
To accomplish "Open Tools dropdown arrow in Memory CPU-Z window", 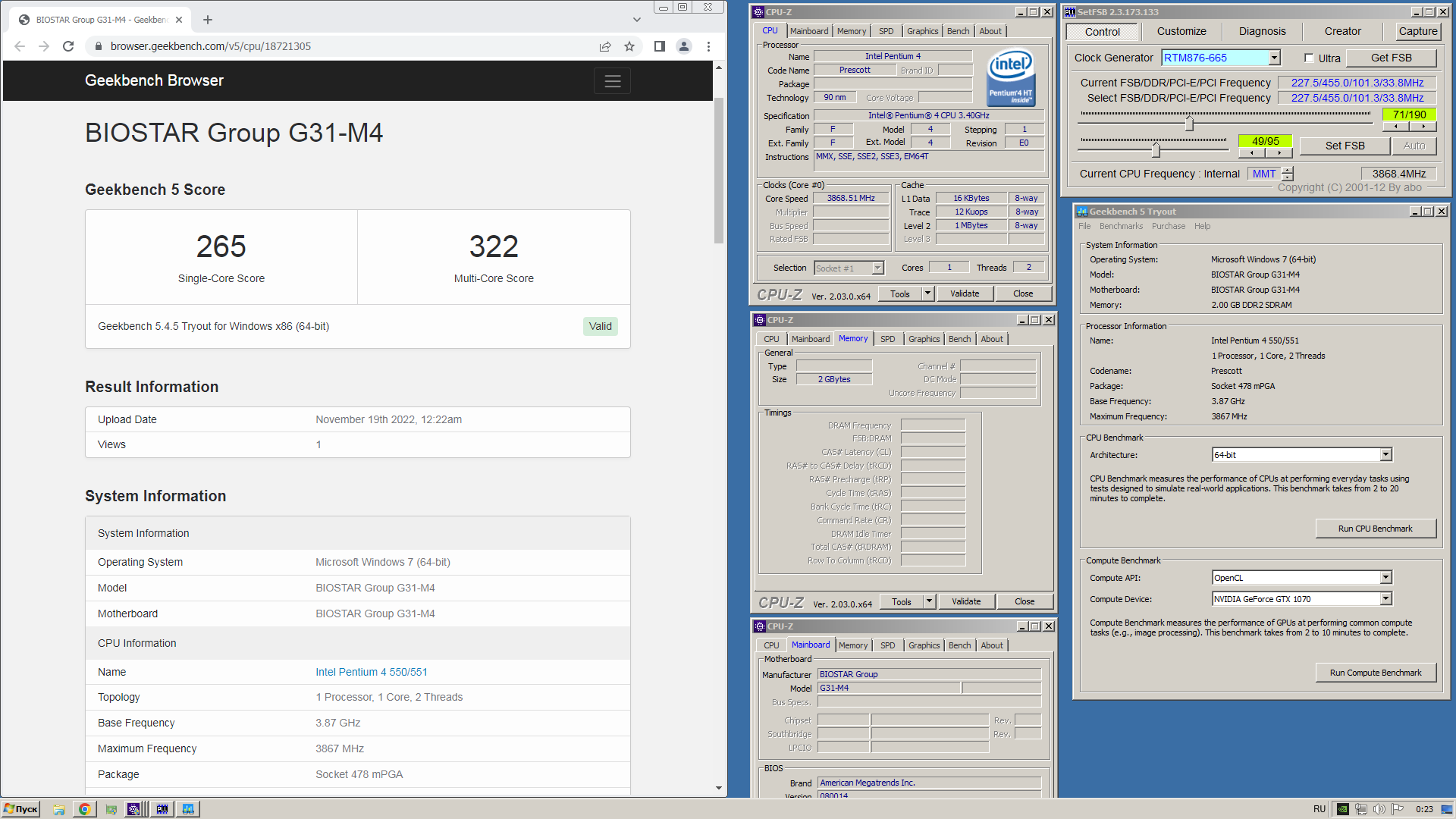I will (x=929, y=601).
